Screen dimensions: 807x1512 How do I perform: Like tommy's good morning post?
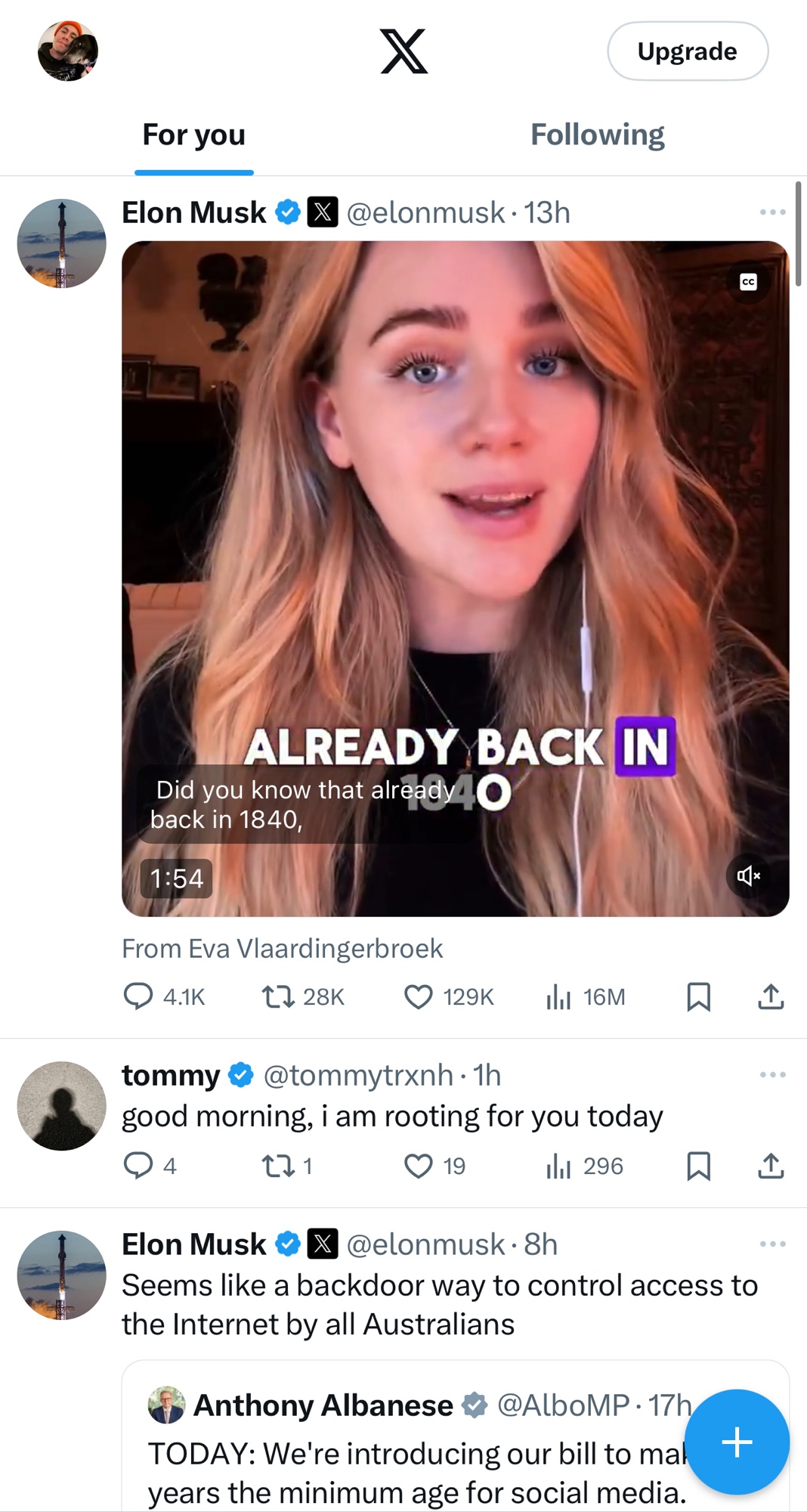click(419, 1166)
